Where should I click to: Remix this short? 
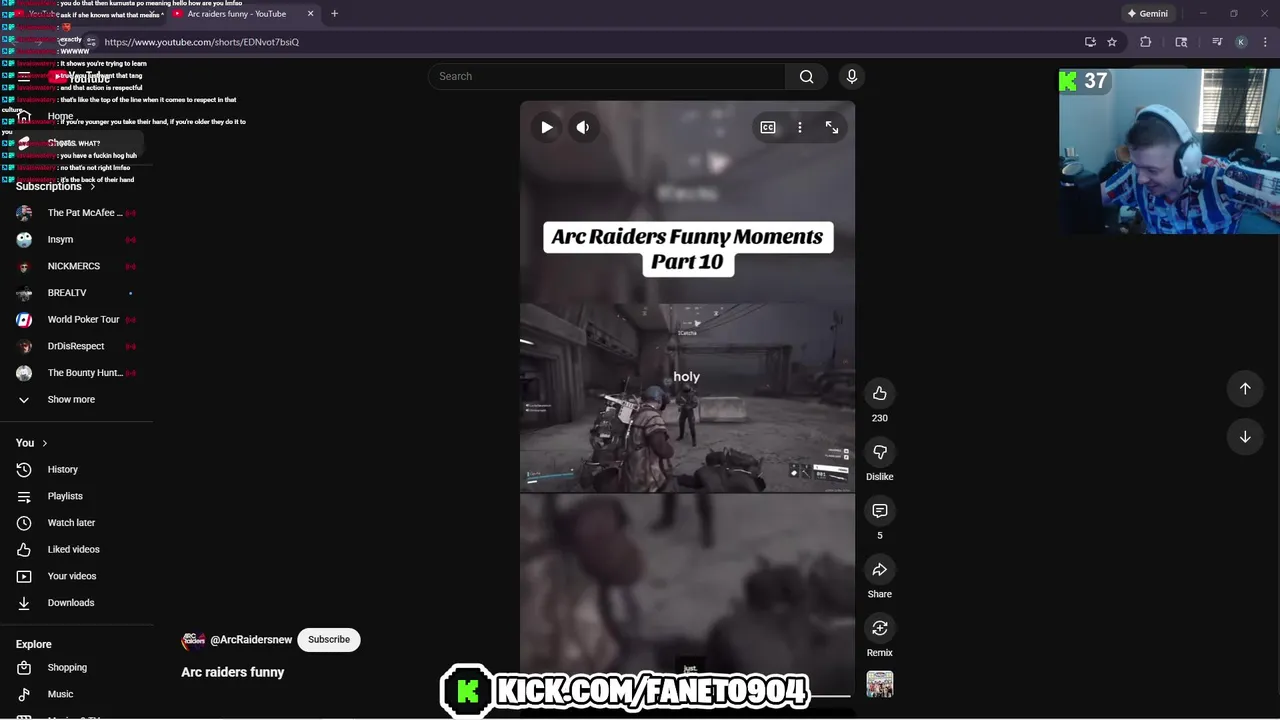tap(880, 628)
